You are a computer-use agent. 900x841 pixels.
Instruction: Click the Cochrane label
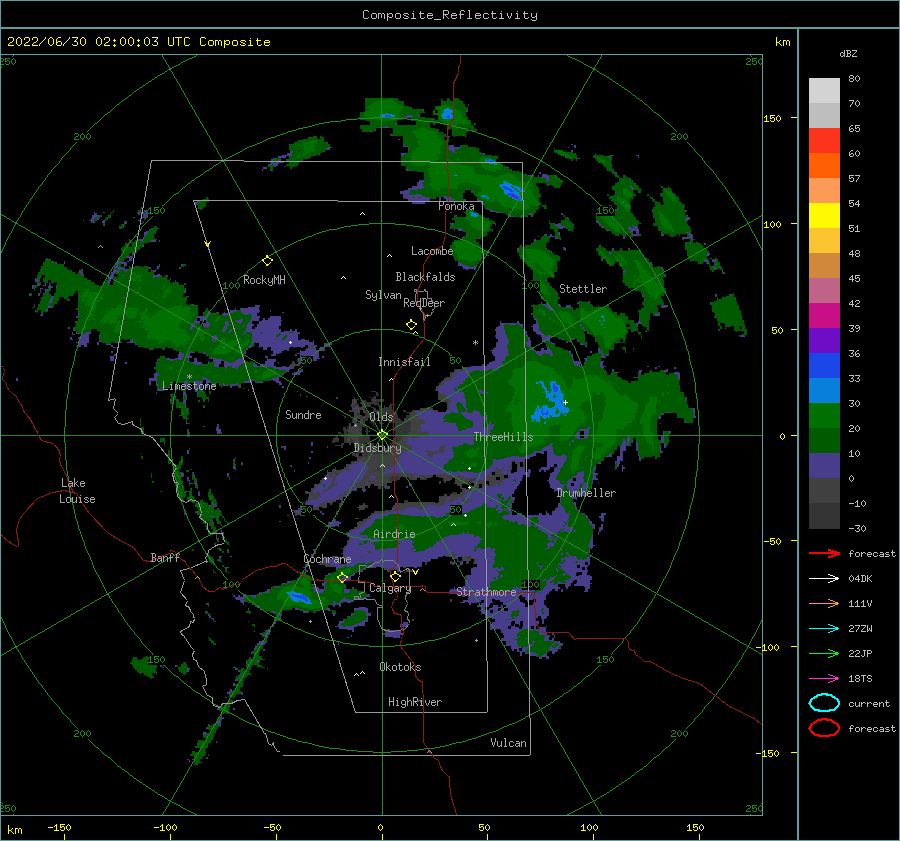click(x=327, y=559)
